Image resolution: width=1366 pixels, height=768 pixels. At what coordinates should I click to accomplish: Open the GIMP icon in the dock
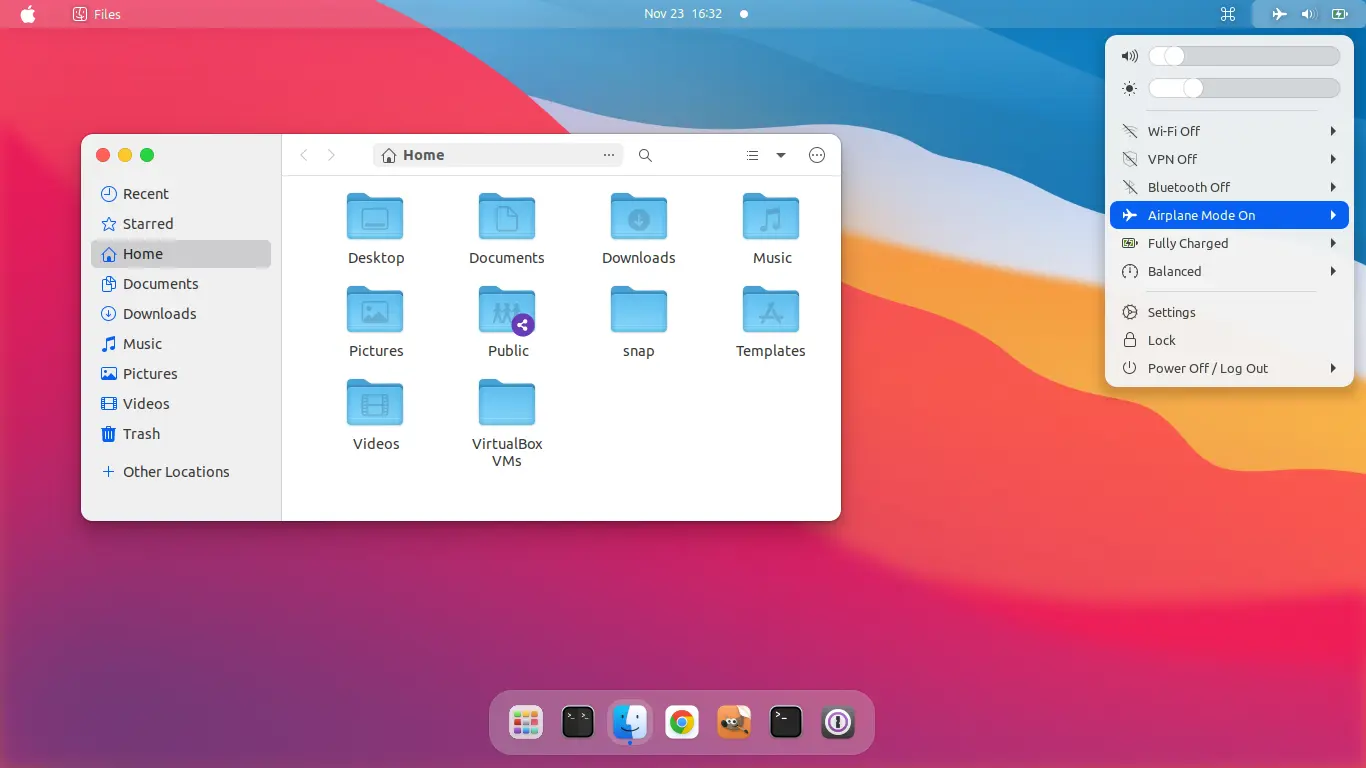point(734,722)
